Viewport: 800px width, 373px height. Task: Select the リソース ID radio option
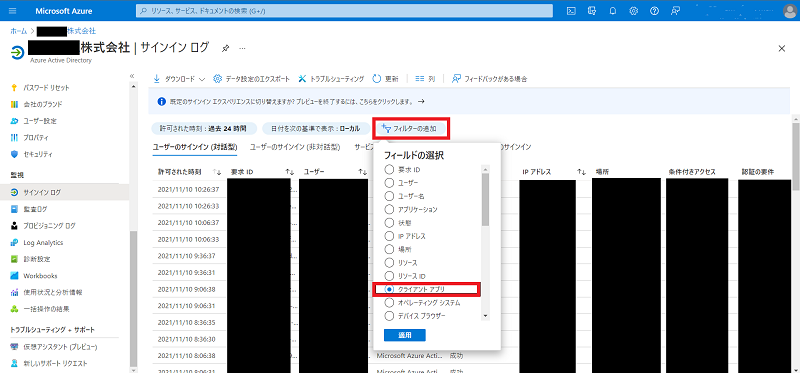[389, 276]
